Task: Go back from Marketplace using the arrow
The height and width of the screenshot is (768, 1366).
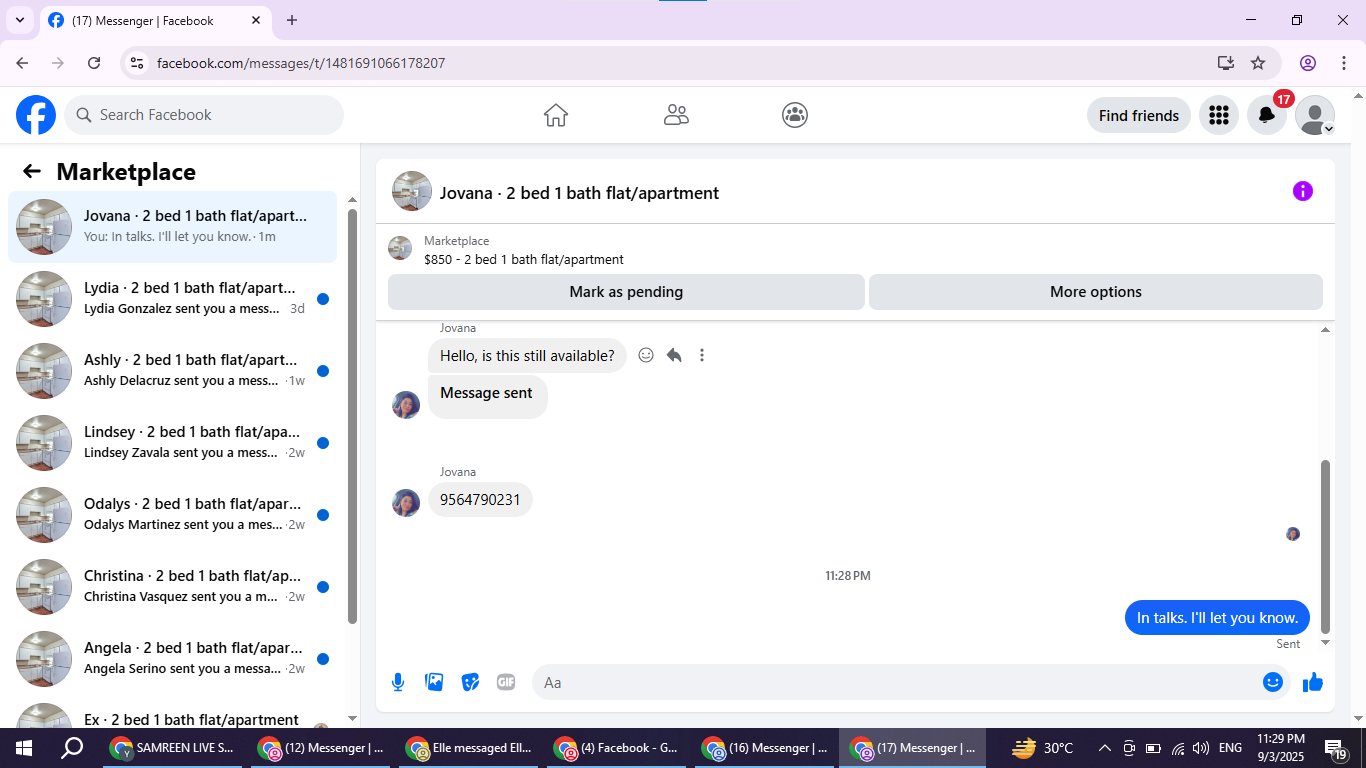Action: pos(32,171)
